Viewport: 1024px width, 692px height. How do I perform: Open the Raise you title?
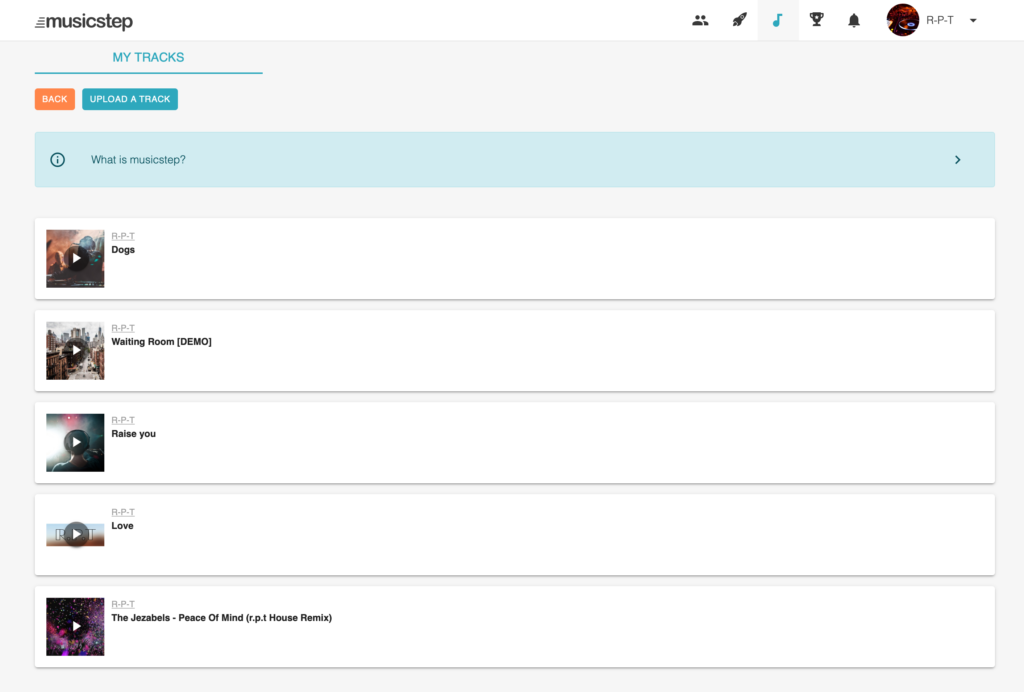[x=133, y=434]
